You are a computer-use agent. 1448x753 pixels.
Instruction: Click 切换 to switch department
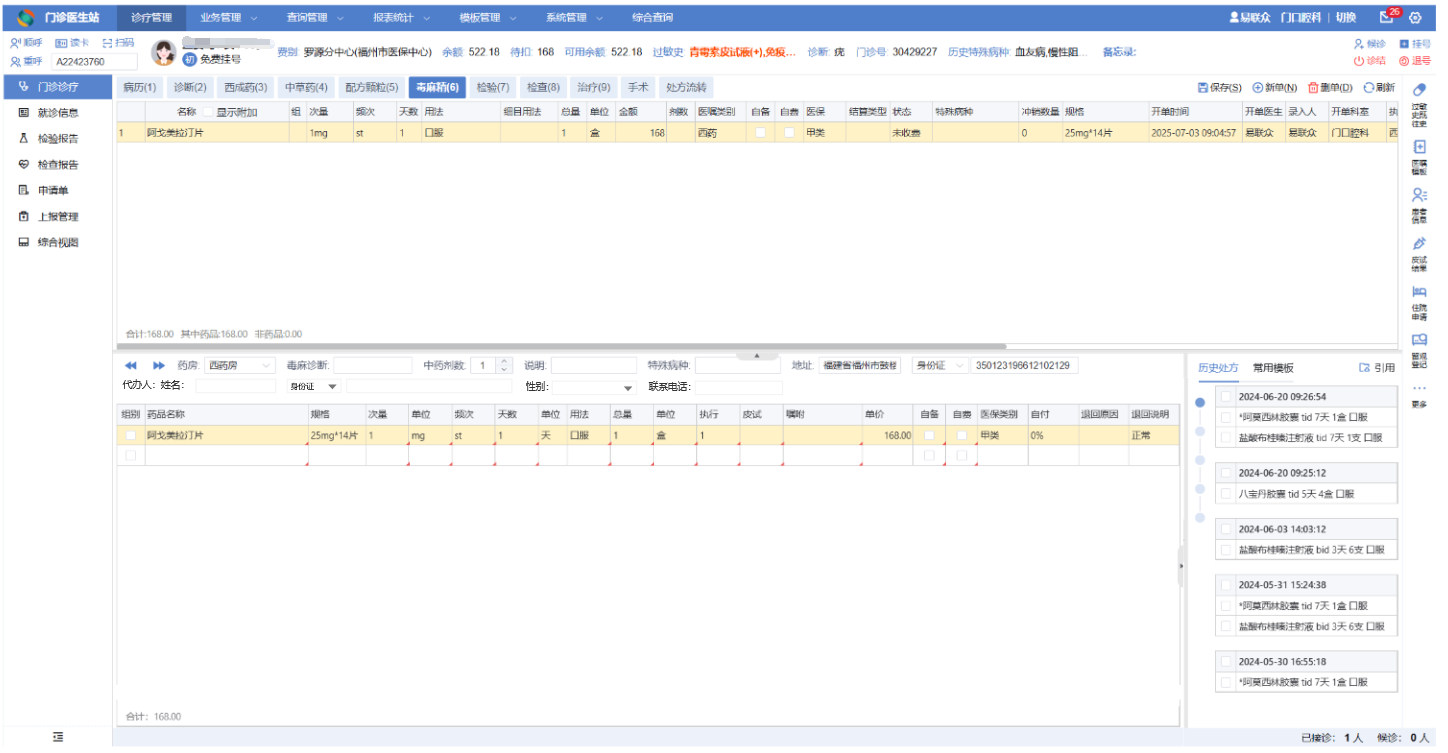(x=1346, y=18)
